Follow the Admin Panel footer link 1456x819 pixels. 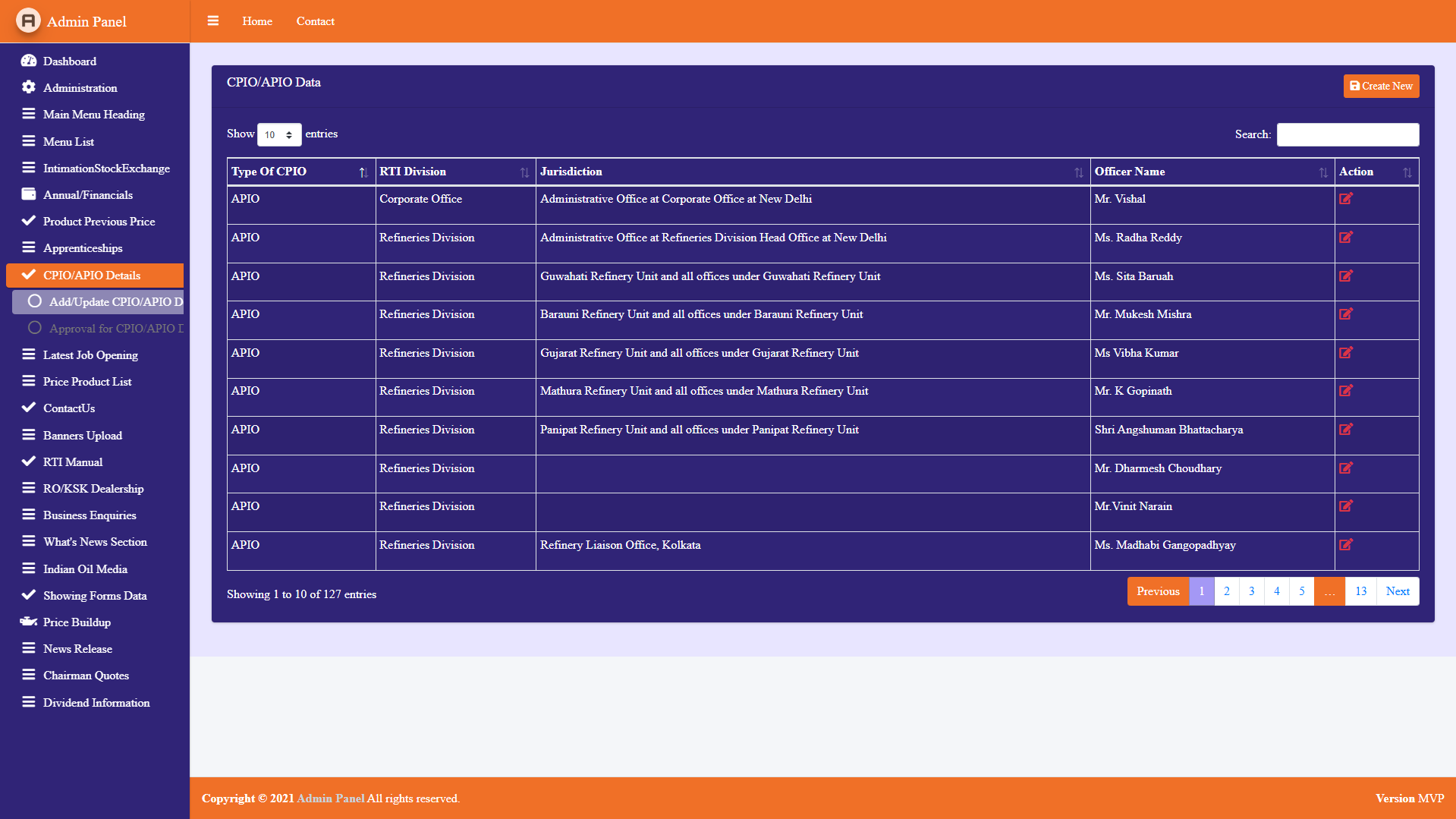(x=329, y=798)
